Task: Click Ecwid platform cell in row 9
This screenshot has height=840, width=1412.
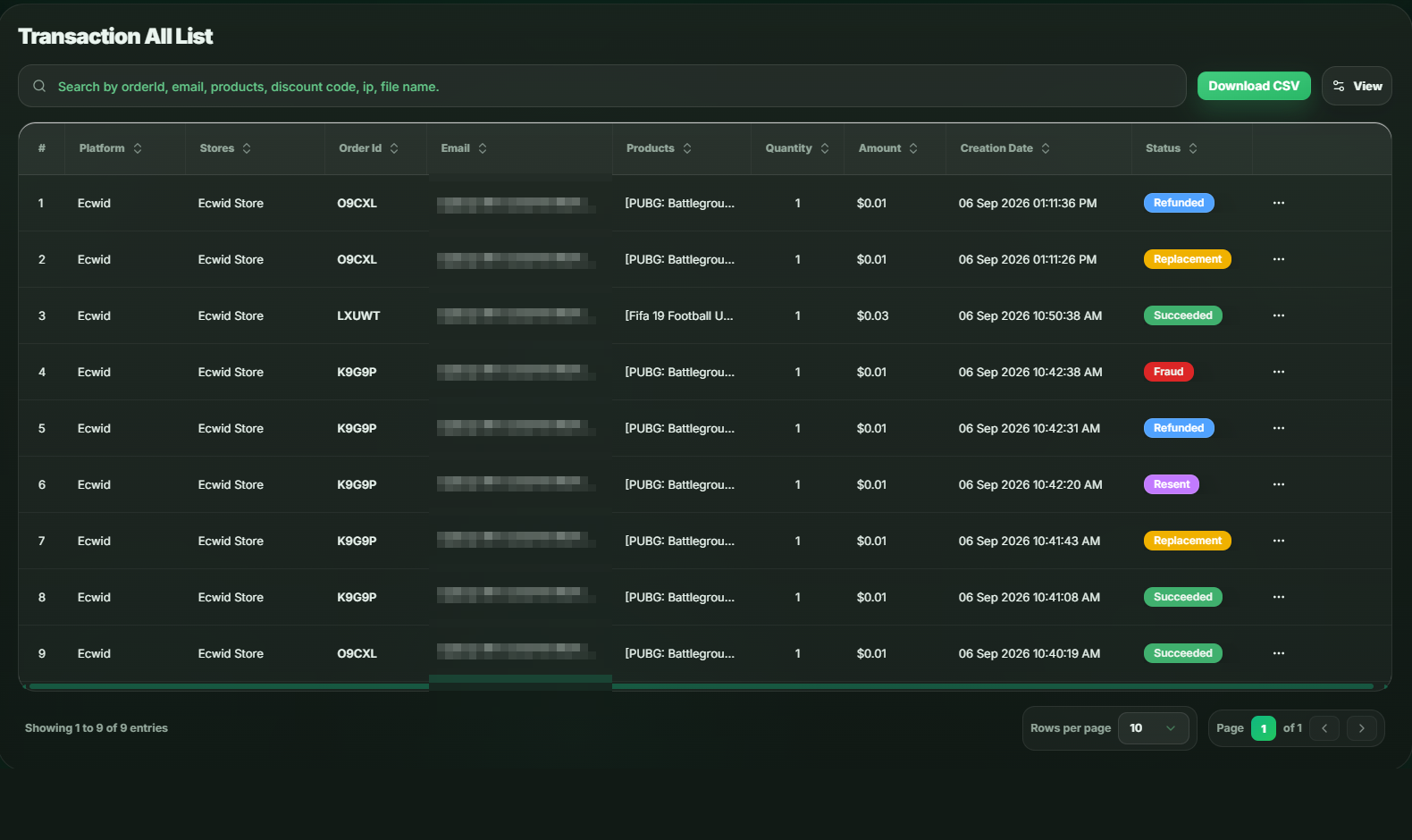Action: tap(94, 653)
